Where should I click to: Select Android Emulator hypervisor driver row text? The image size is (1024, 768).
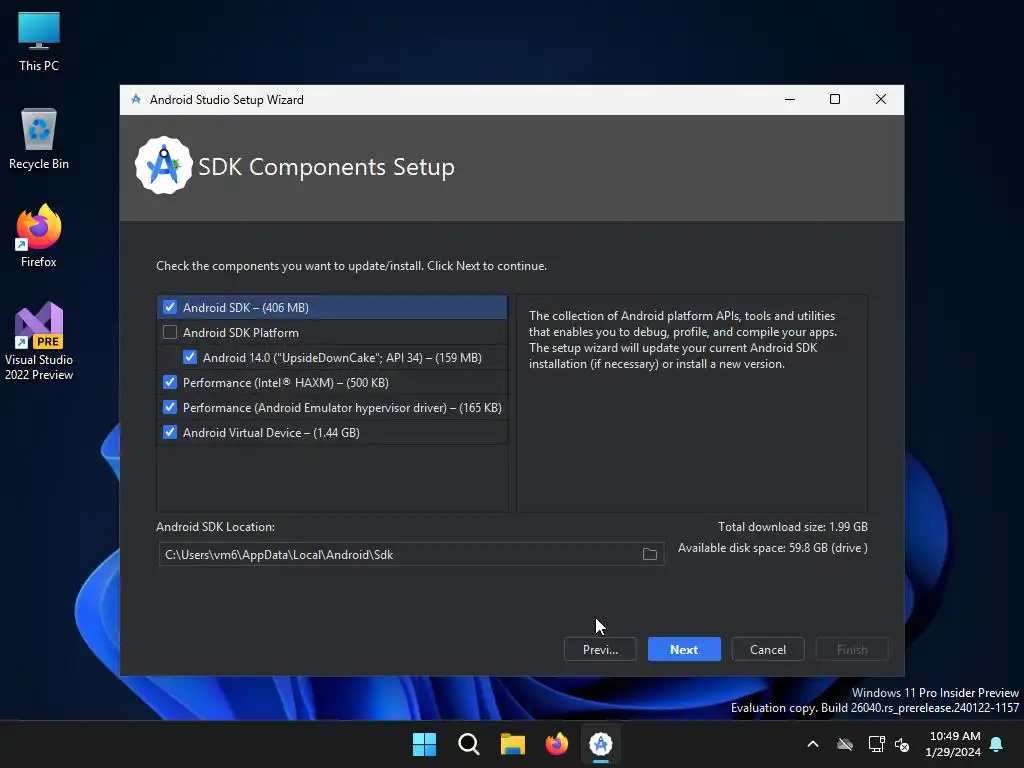pos(342,408)
